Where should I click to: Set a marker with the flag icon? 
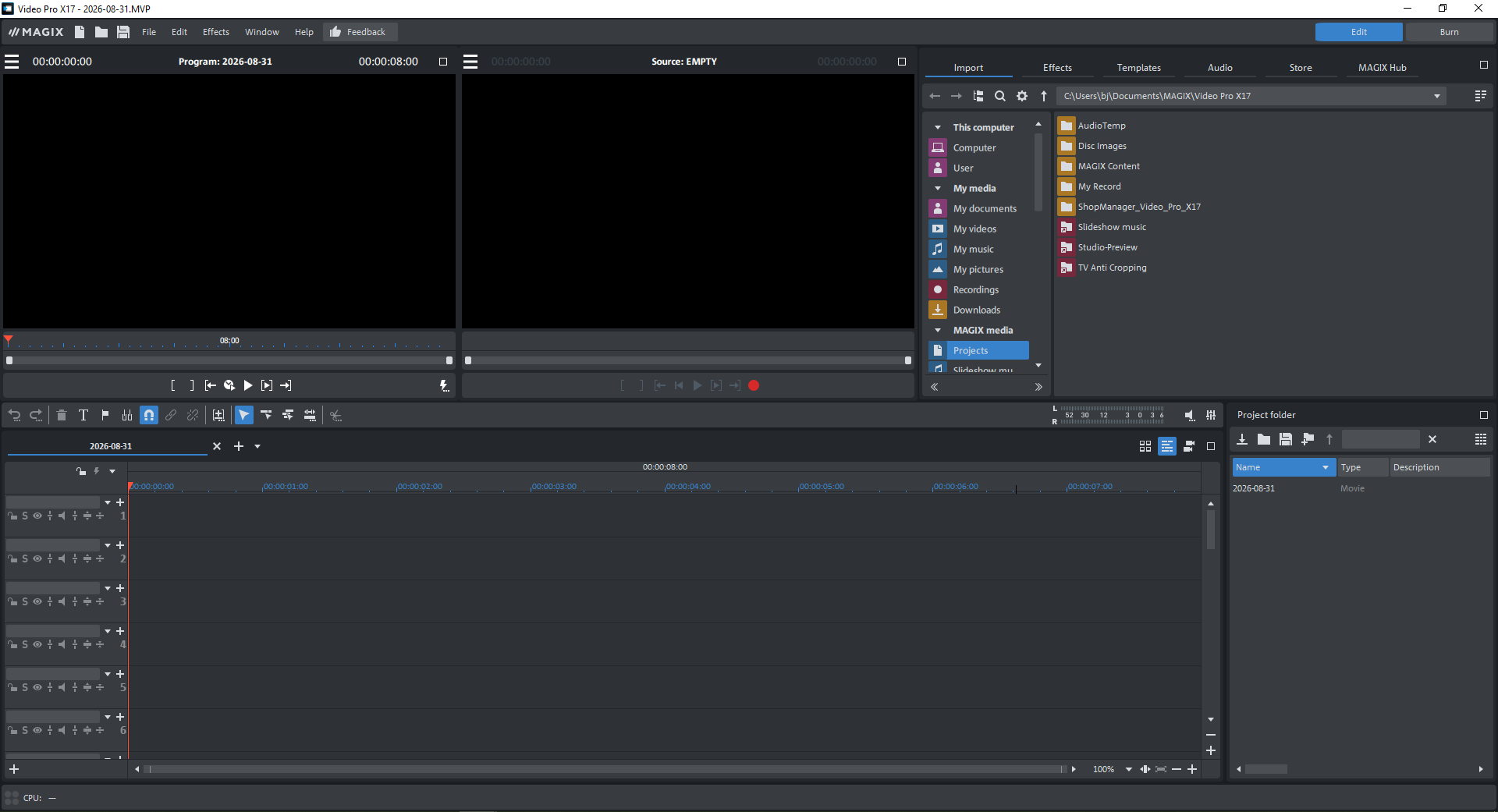[x=105, y=415]
